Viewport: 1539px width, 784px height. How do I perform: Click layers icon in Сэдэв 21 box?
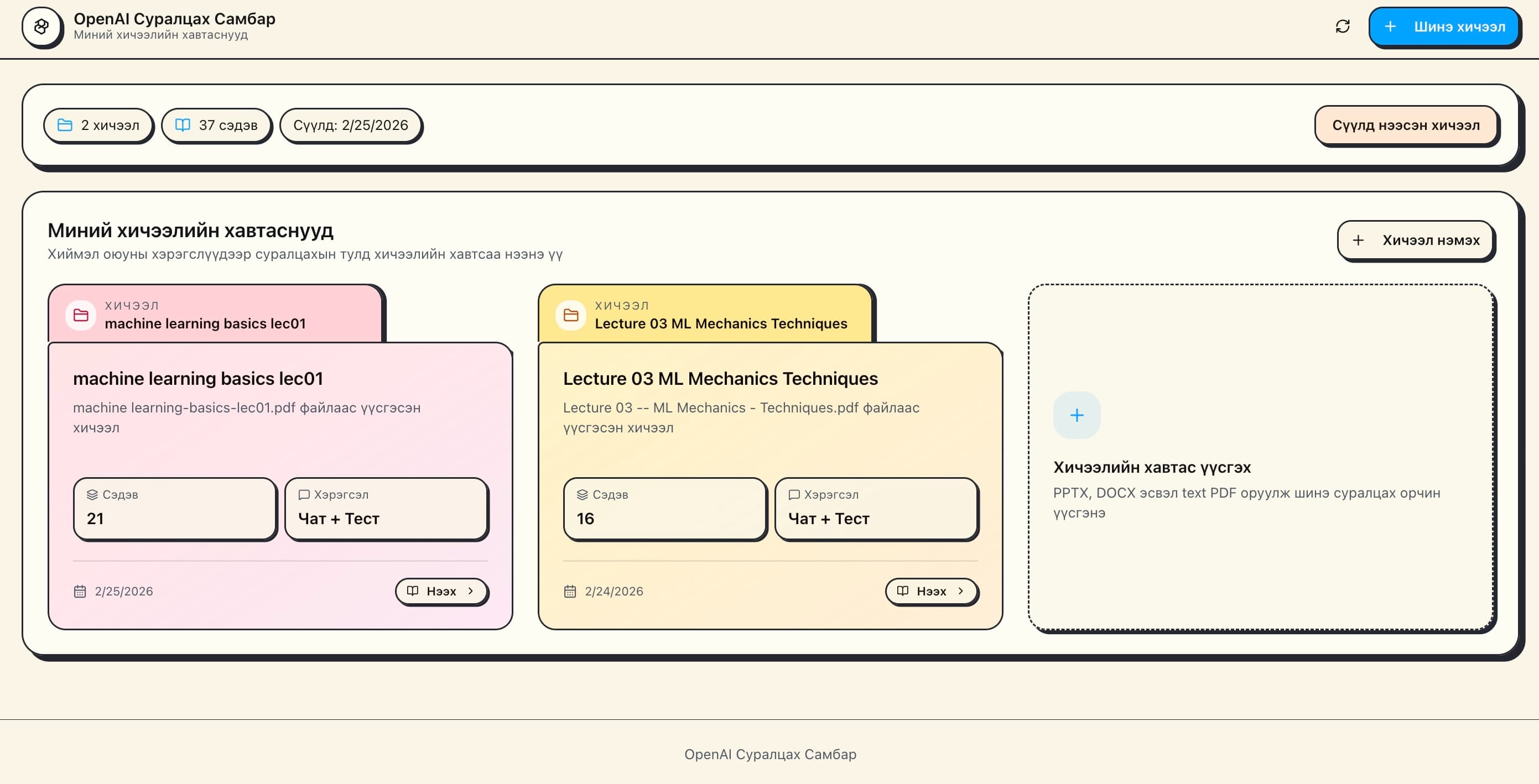[92, 495]
